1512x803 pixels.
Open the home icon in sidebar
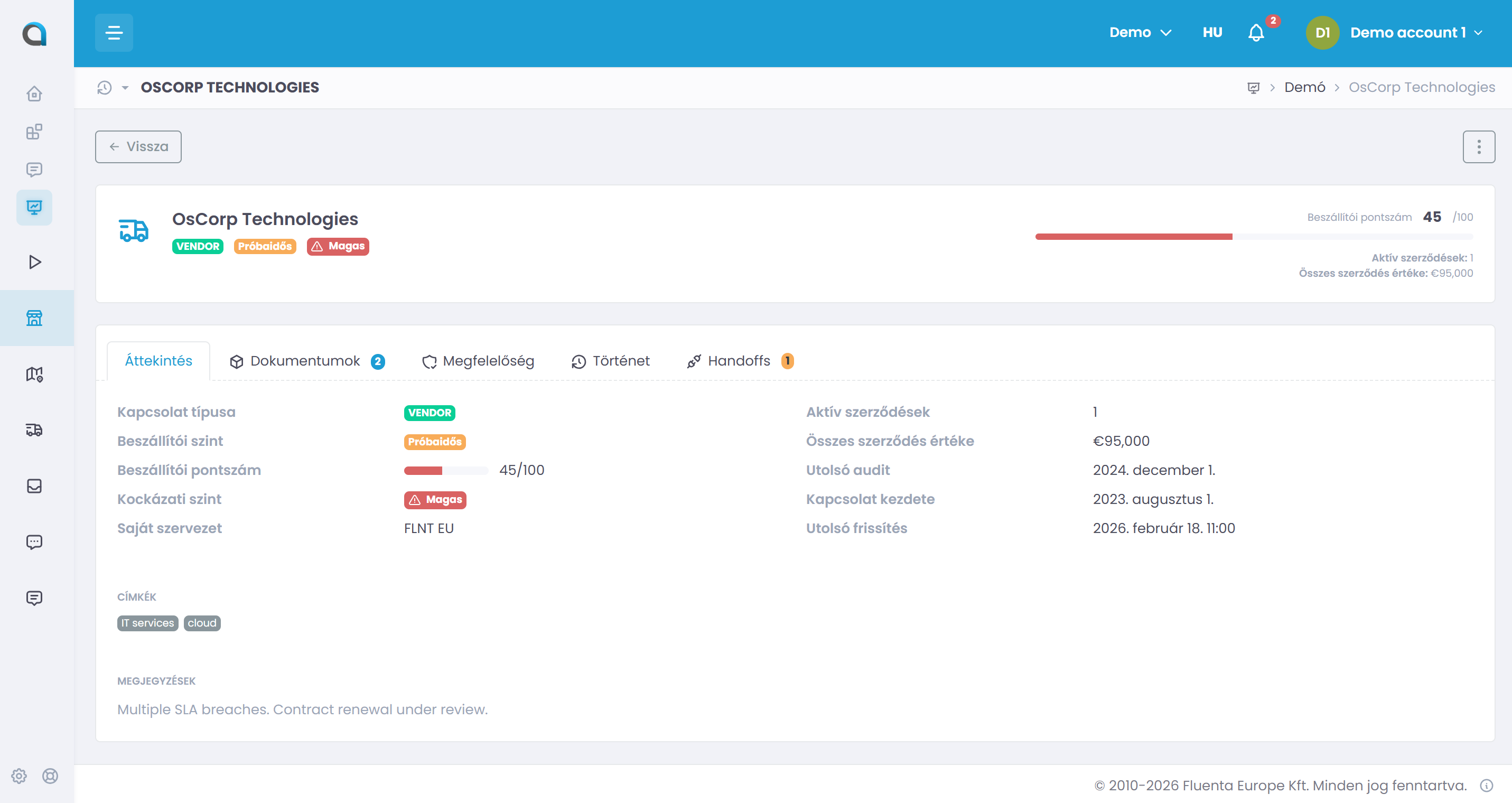pos(34,94)
